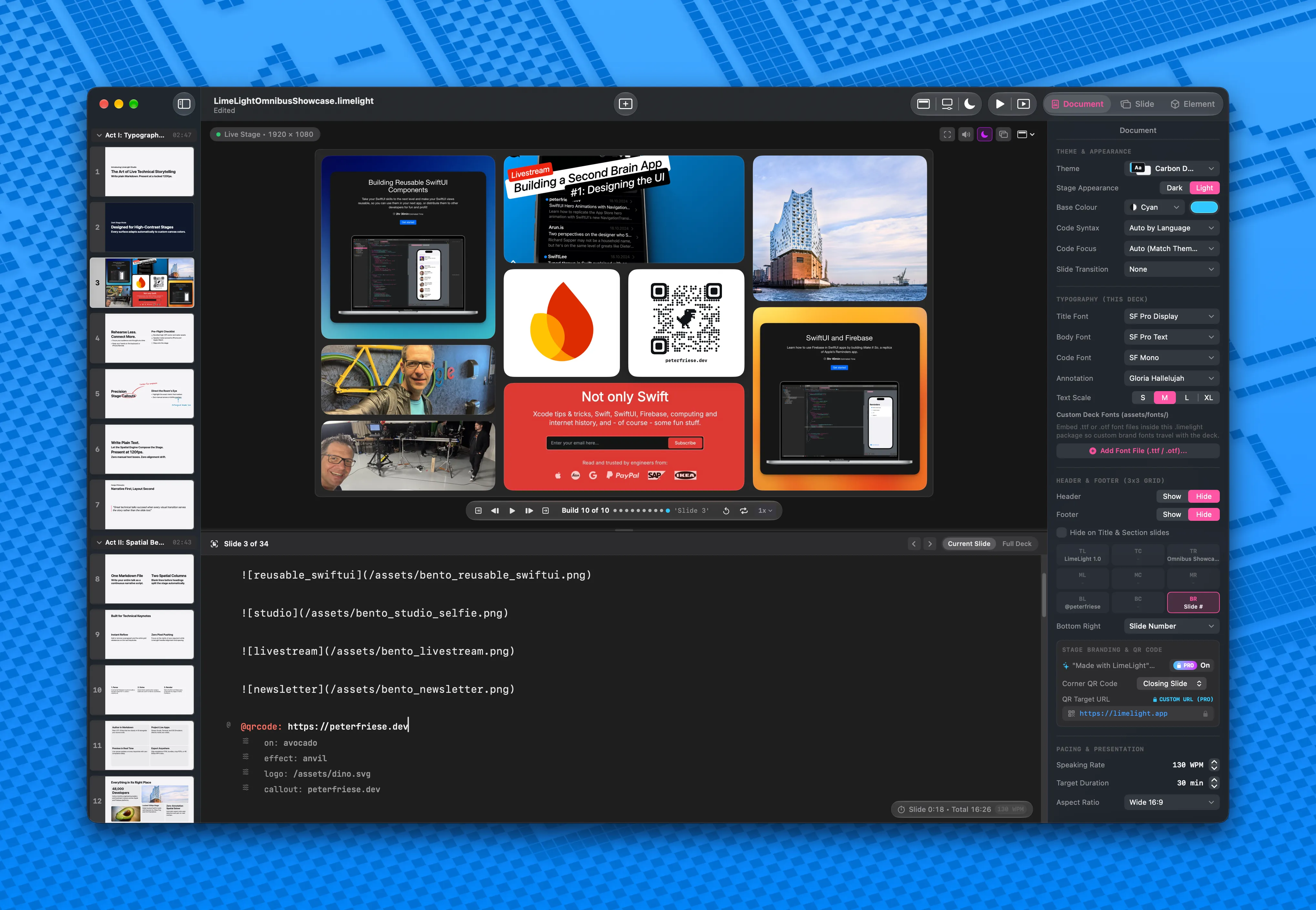
Task: Choose Hide for the Footer
Action: (1204, 515)
